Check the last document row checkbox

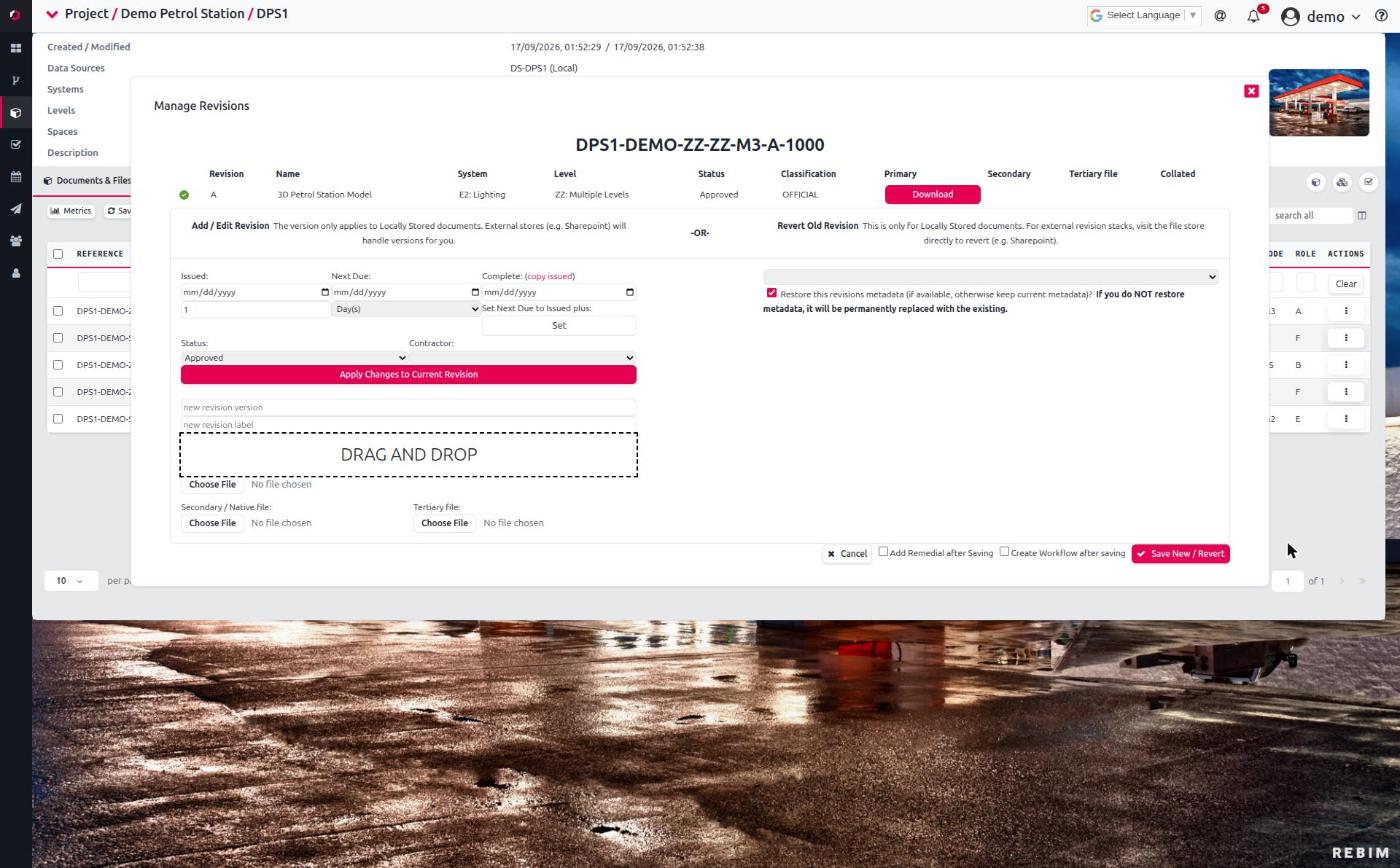point(58,419)
